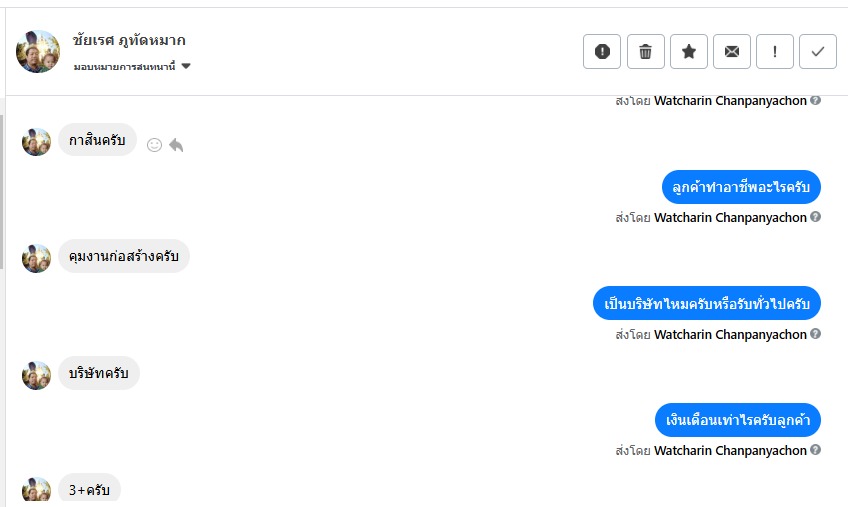Mark conversation unread with envelope icon

732,52
